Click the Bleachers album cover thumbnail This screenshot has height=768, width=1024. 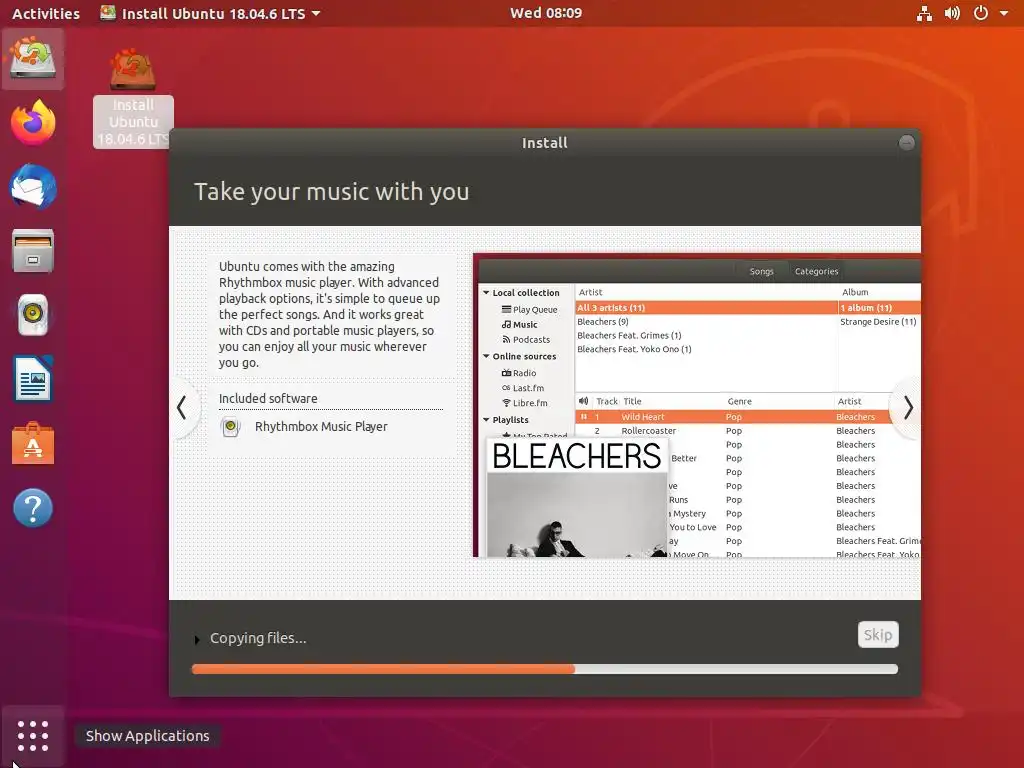point(577,498)
